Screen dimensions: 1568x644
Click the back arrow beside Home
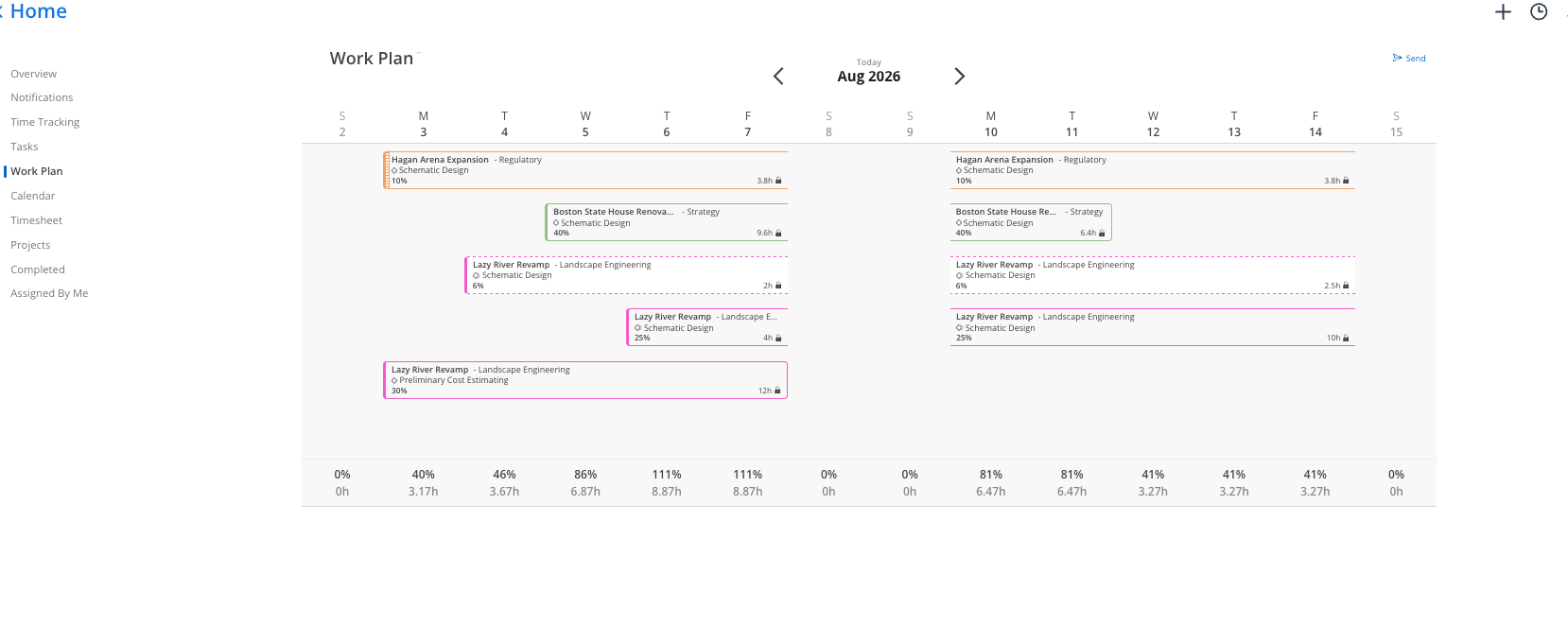click(x=2, y=11)
